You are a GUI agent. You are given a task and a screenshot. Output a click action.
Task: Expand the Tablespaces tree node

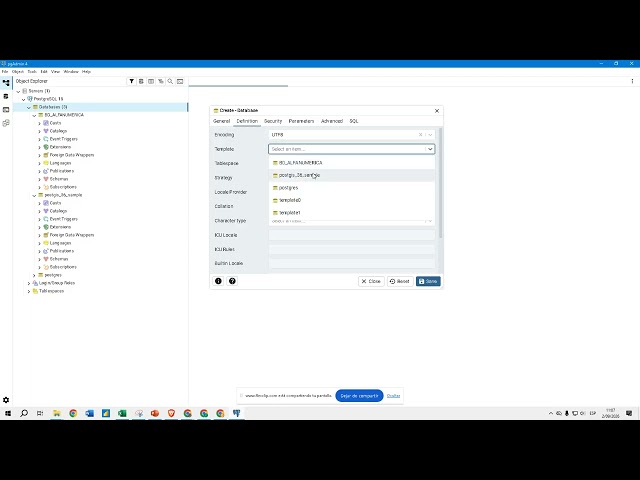pyautogui.click(x=29, y=291)
